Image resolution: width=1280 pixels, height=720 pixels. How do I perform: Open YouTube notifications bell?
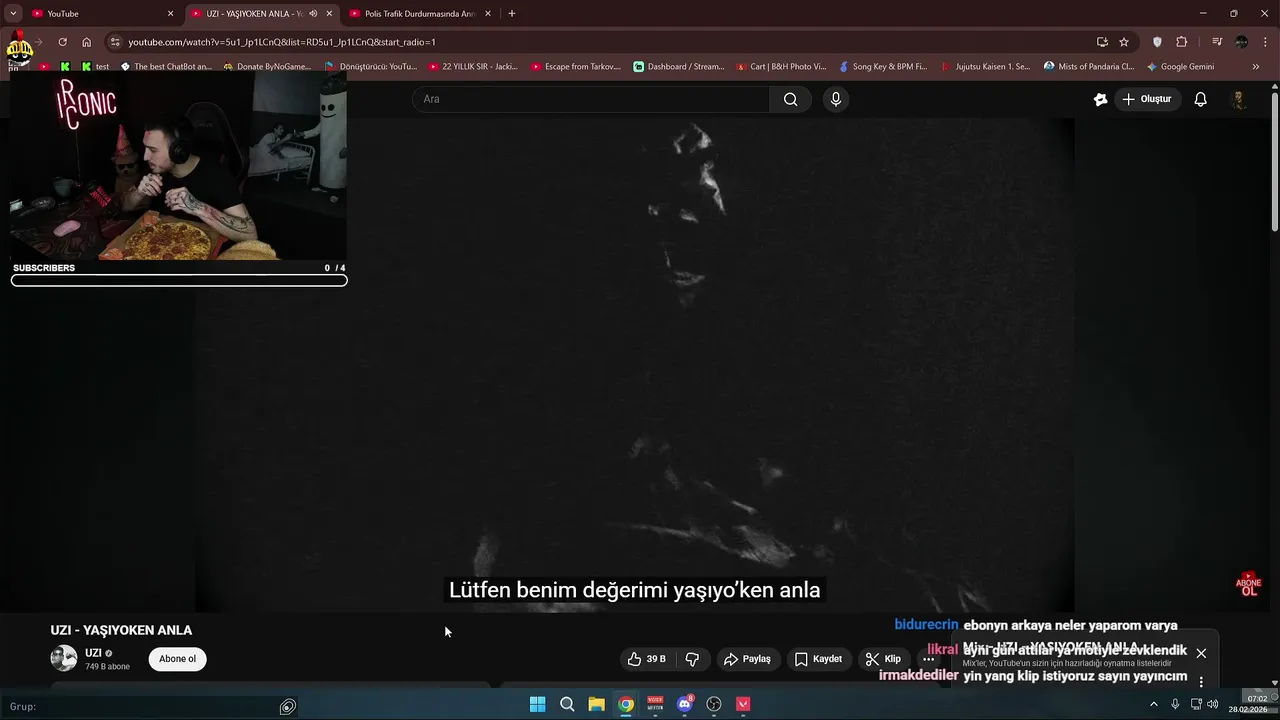coord(1201,99)
